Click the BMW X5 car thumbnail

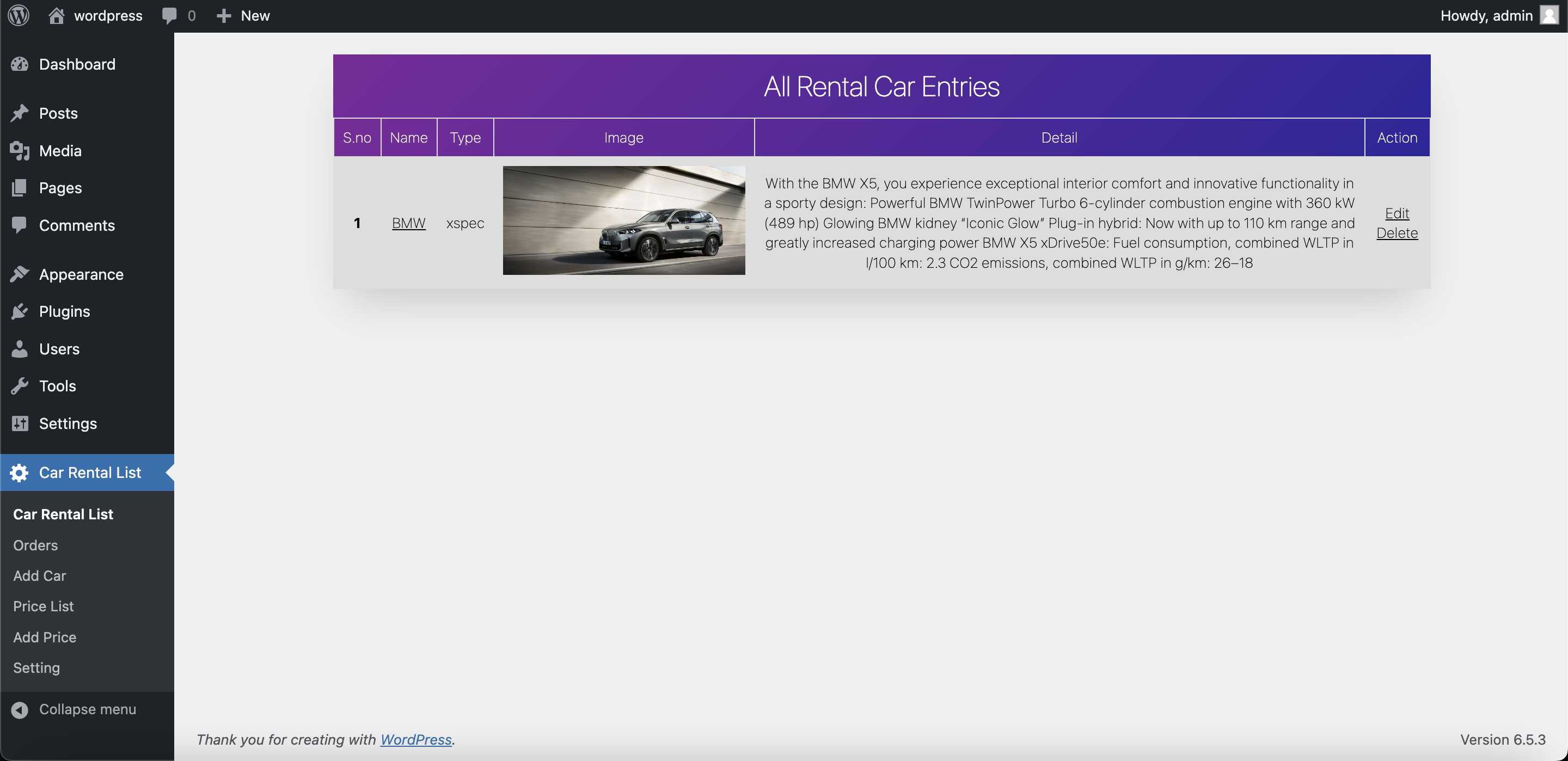(623, 220)
